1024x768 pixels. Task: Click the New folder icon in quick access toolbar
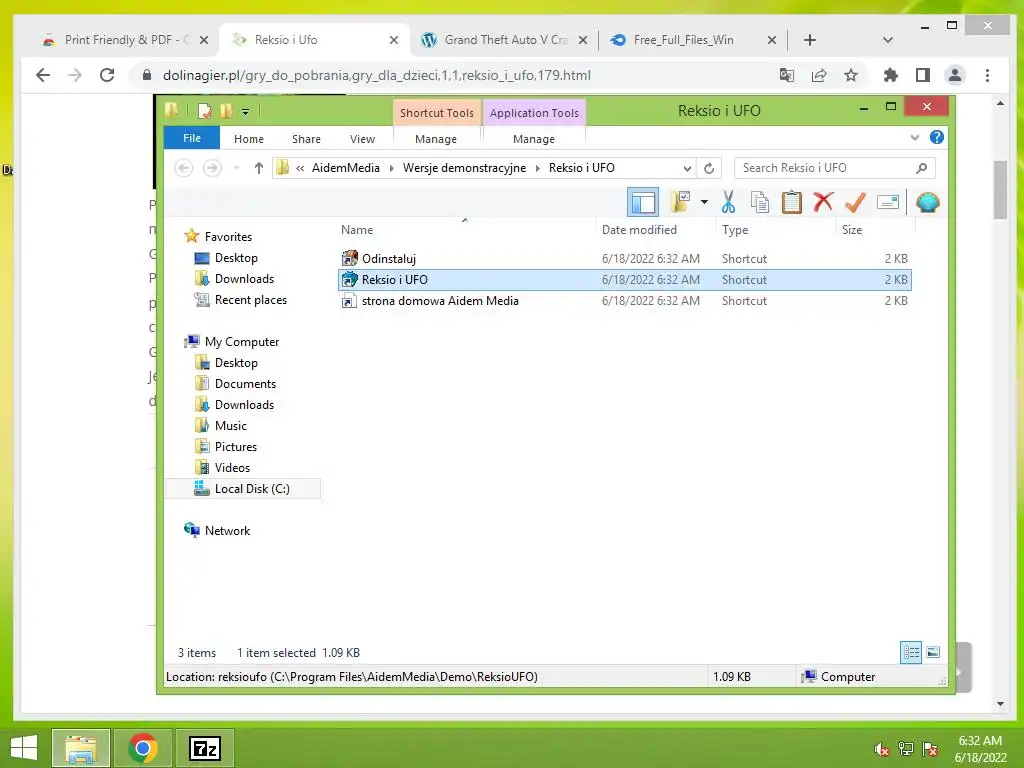coord(227,111)
